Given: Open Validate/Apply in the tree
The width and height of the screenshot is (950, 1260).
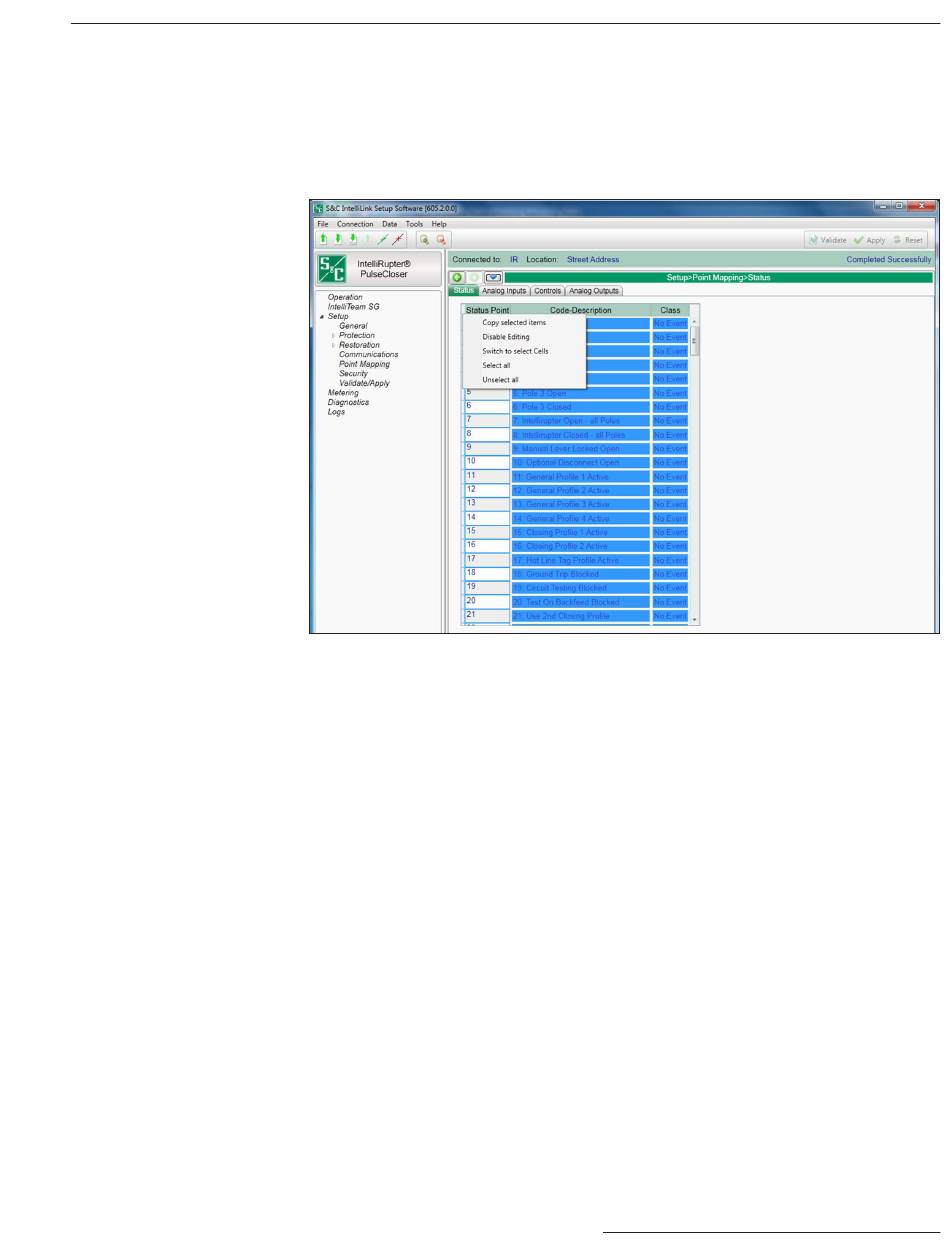Looking at the screenshot, I should click(364, 383).
